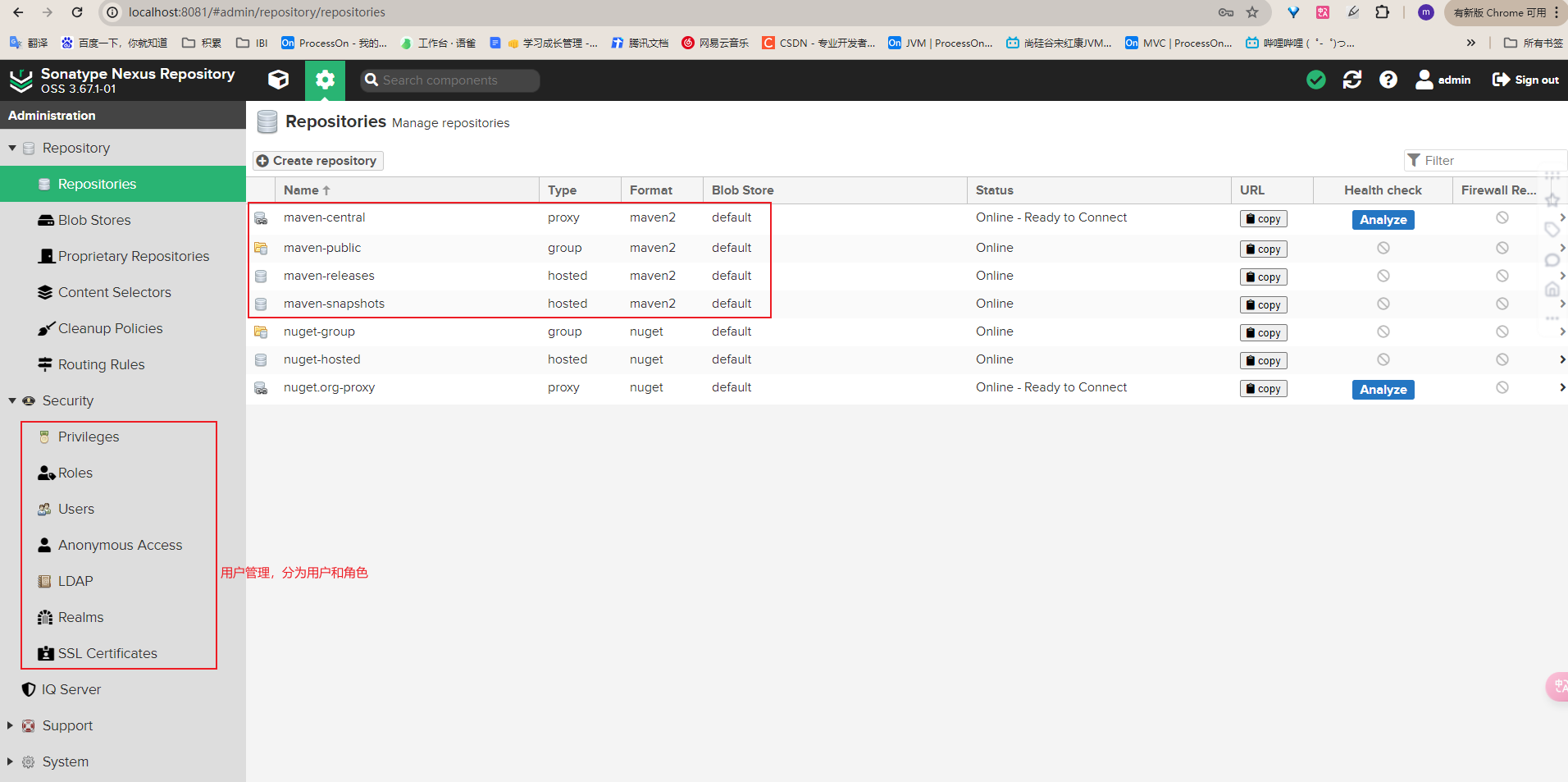Viewport: 1568px width, 782px height.
Task: Bookmark page with the star icon
Action: tap(1251, 12)
